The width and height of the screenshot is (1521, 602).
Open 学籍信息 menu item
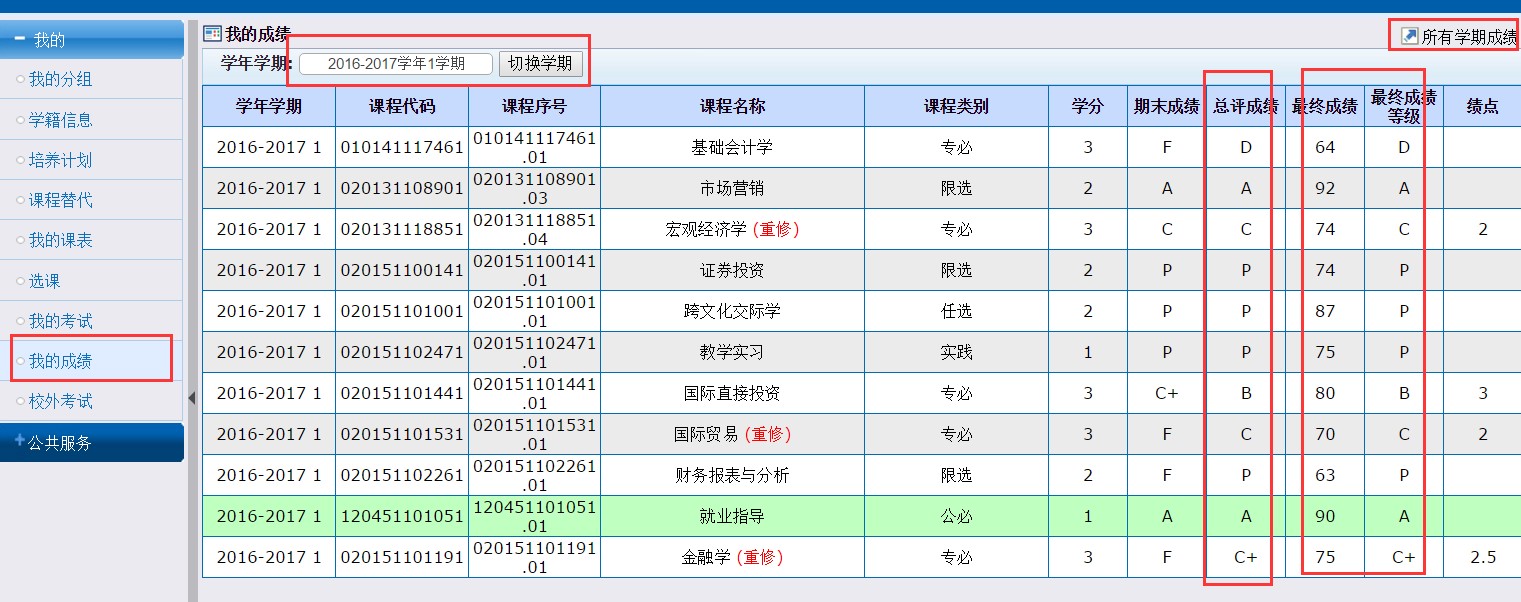60,120
